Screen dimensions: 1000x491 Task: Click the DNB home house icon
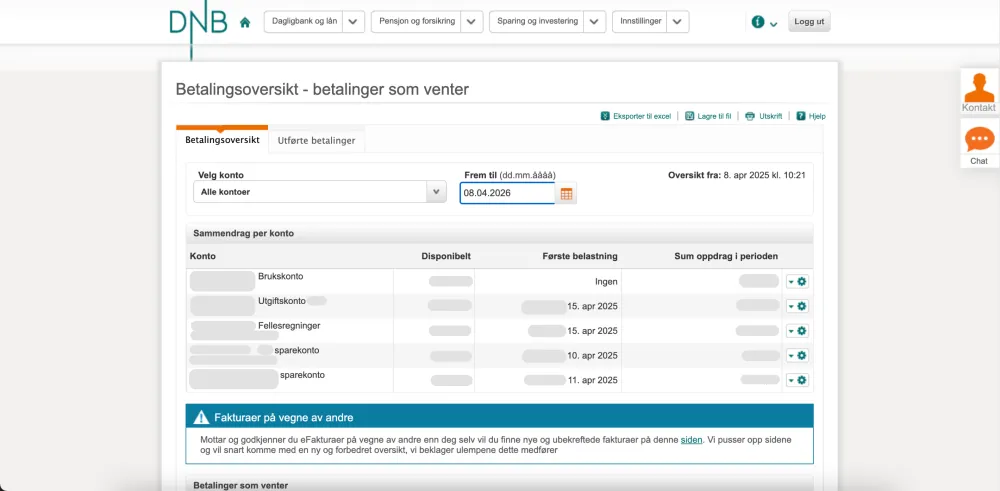[245, 22]
